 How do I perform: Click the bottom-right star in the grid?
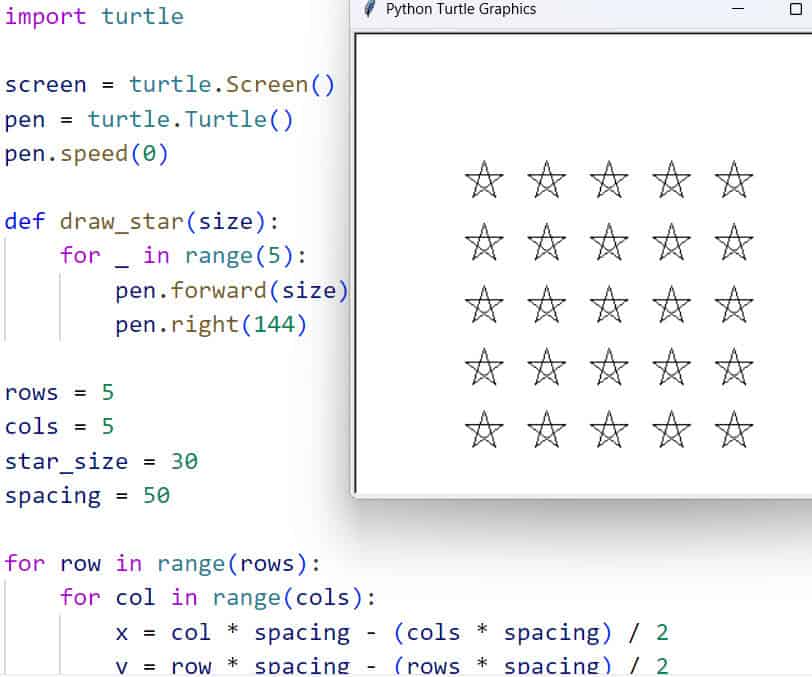(x=734, y=430)
